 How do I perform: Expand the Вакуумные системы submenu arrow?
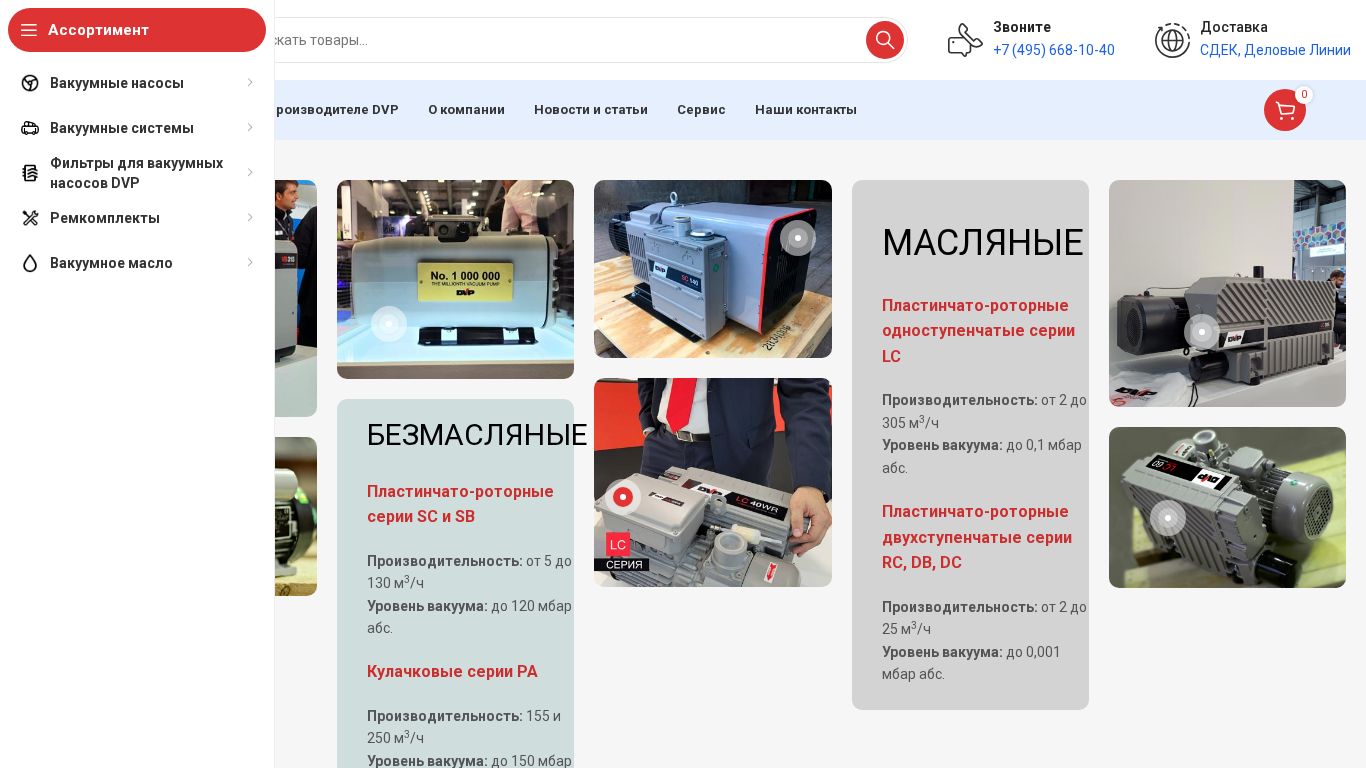tap(250, 128)
